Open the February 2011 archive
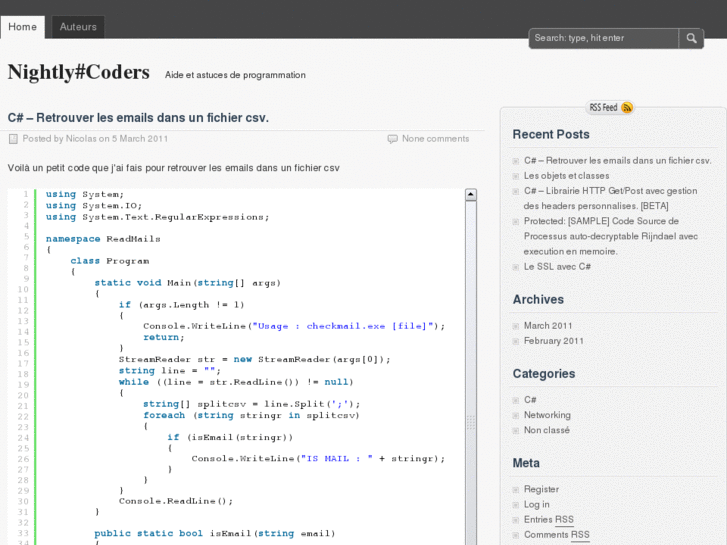 click(554, 341)
